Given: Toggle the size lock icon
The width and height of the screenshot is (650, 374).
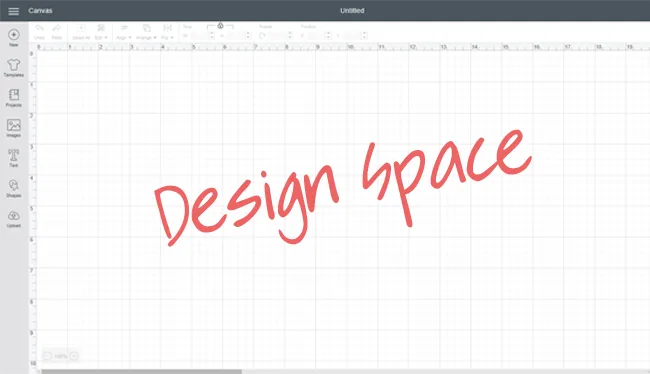Looking at the screenshot, I should pos(221,26).
